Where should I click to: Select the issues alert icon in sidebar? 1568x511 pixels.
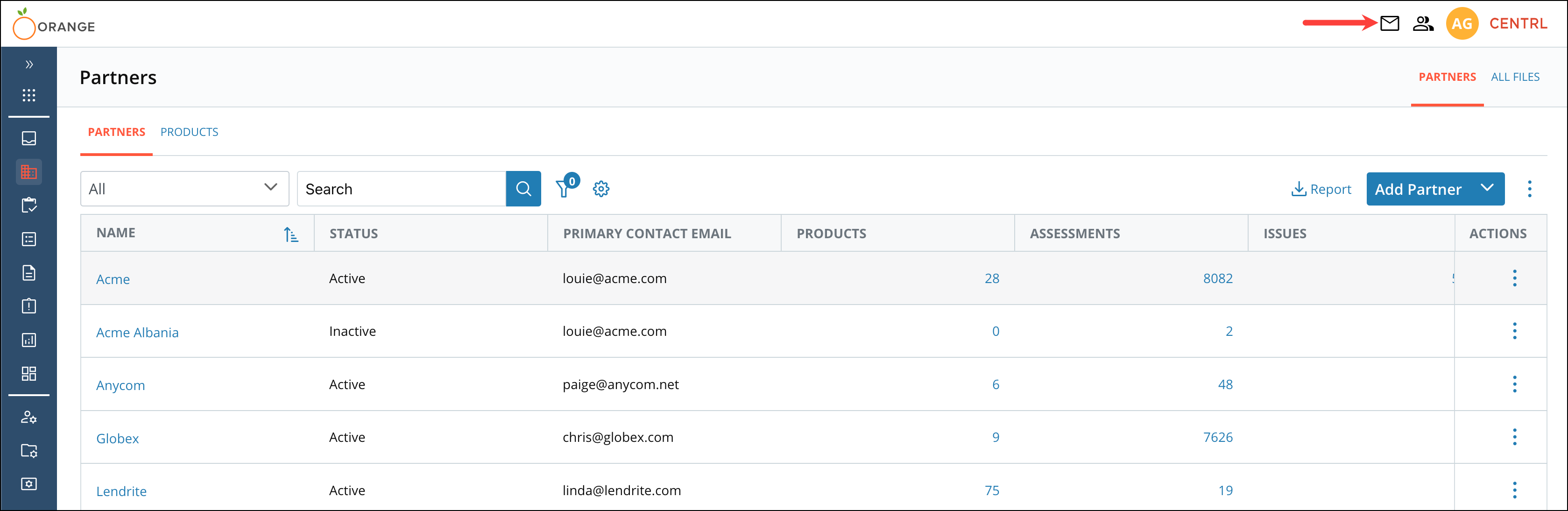tap(28, 306)
